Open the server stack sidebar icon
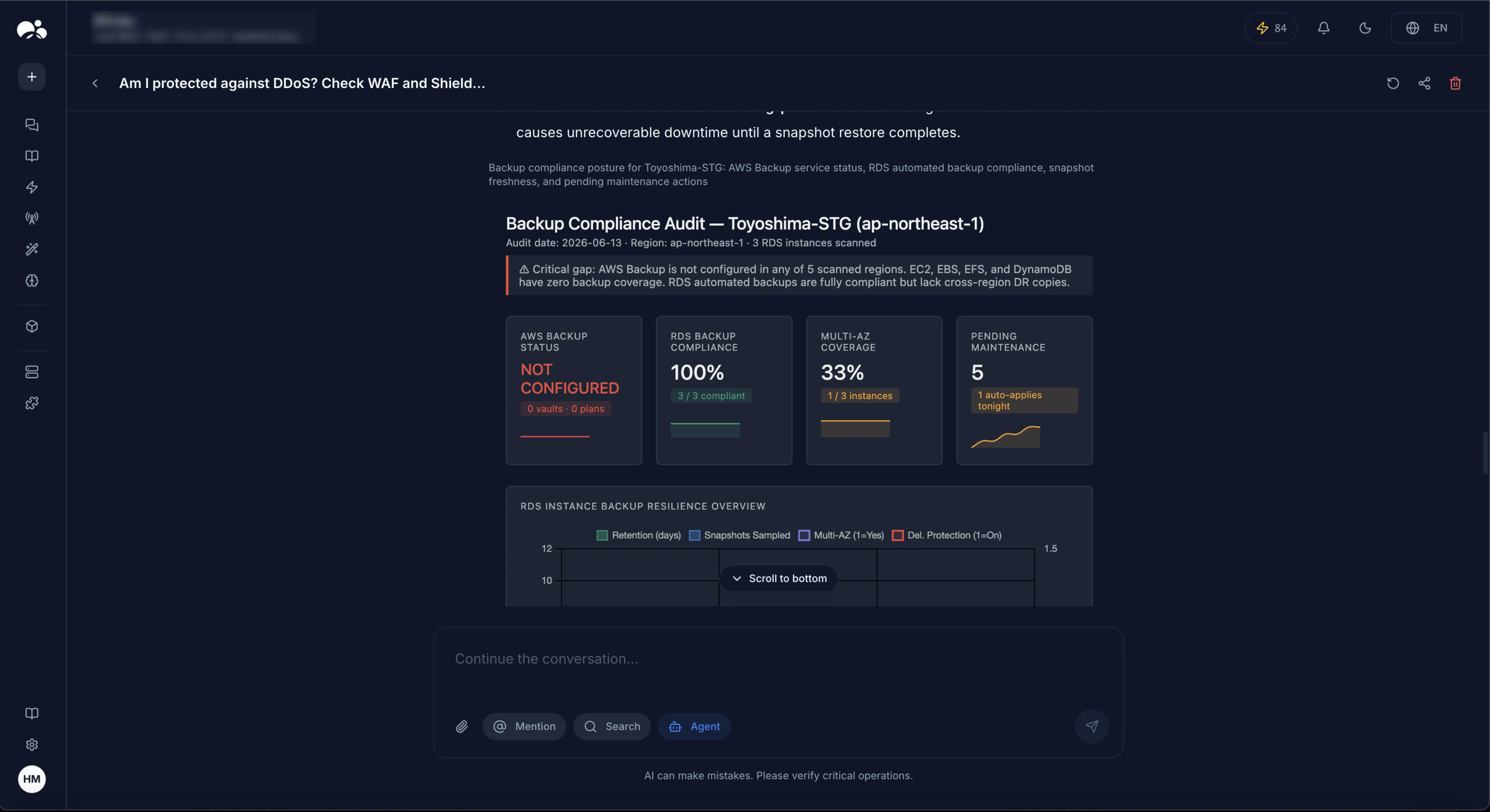Screen dimensions: 1490x812 click(32, 372)
